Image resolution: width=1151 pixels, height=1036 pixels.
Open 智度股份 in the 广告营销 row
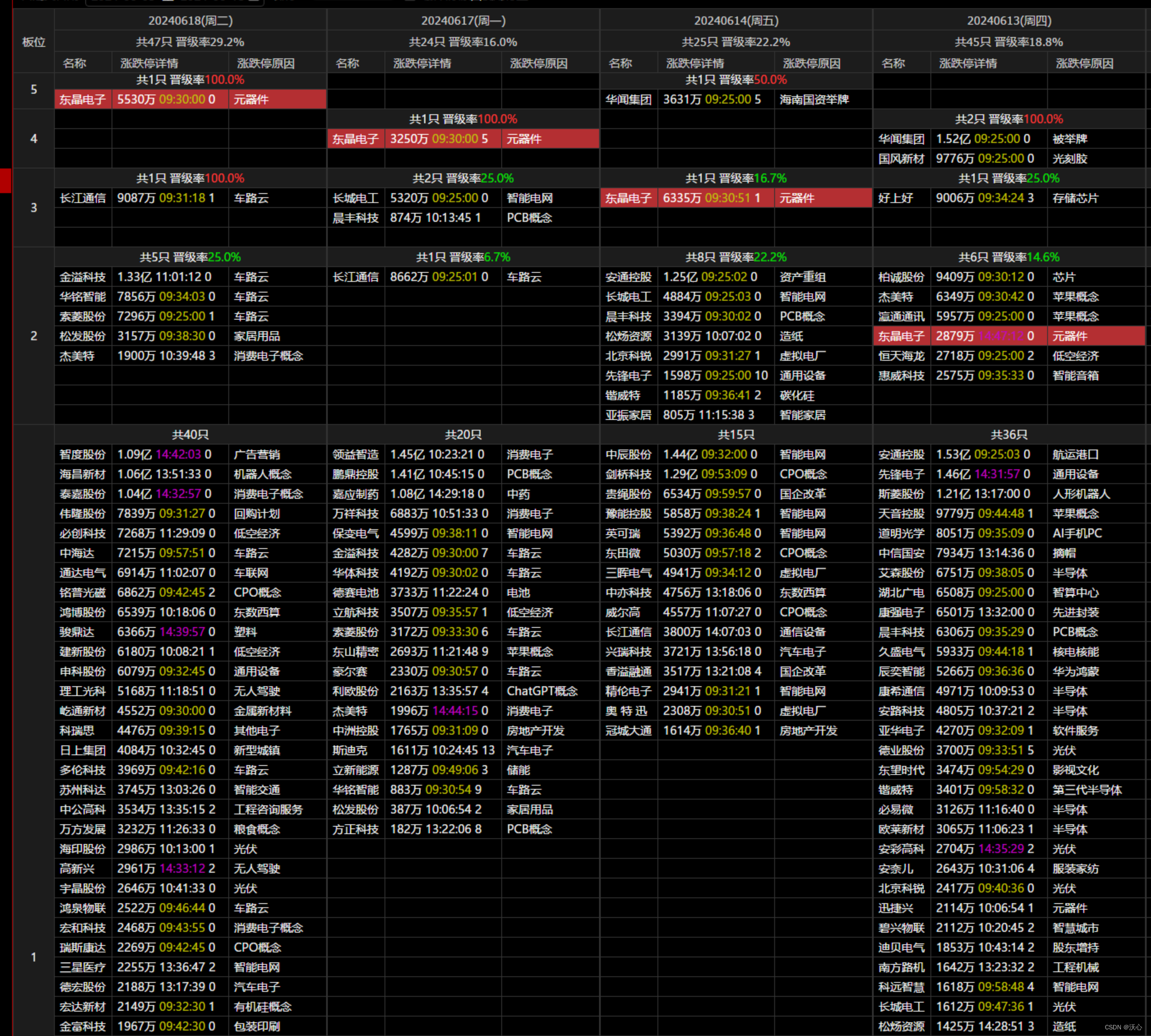83,454
